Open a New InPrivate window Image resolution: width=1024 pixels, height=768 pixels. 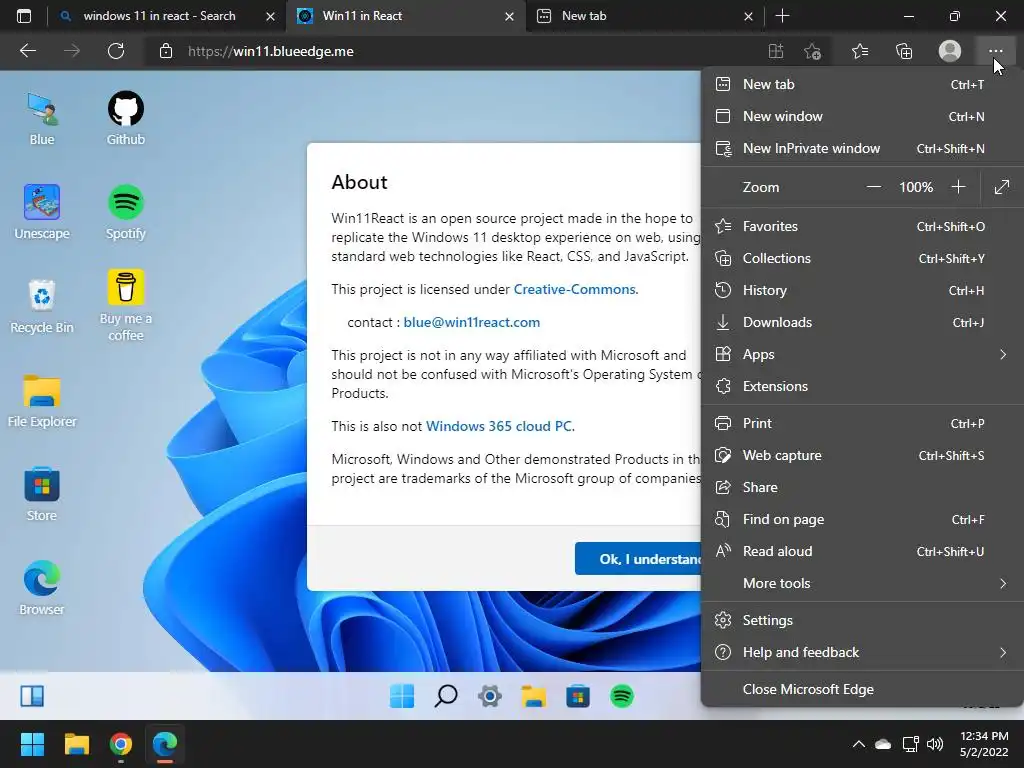[x=862, y=148]
